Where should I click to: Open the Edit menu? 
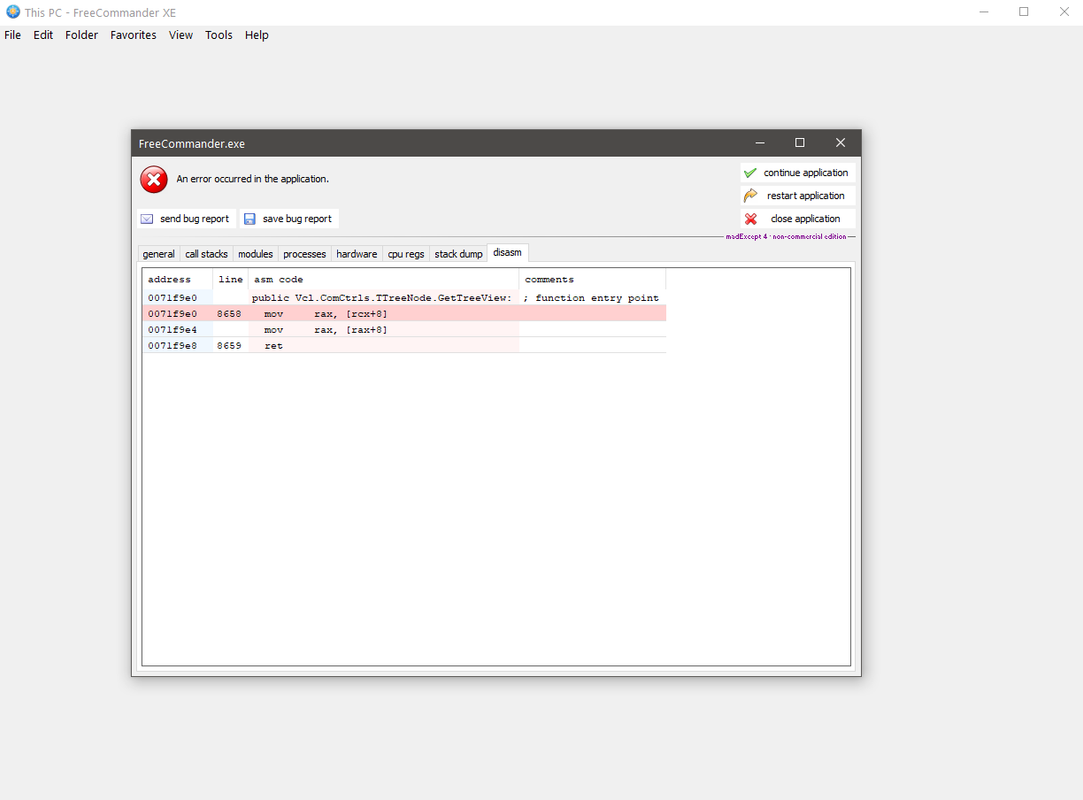(x=43, y=35)
